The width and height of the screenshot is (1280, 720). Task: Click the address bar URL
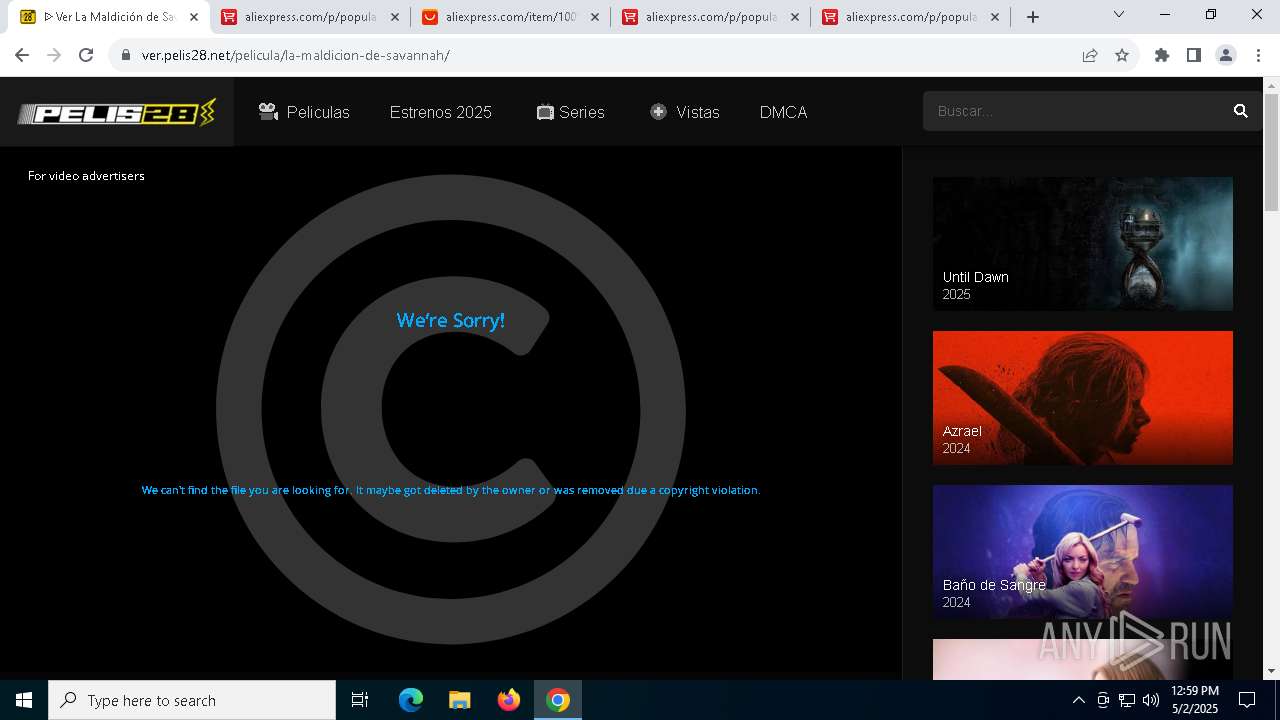[296, 55]
